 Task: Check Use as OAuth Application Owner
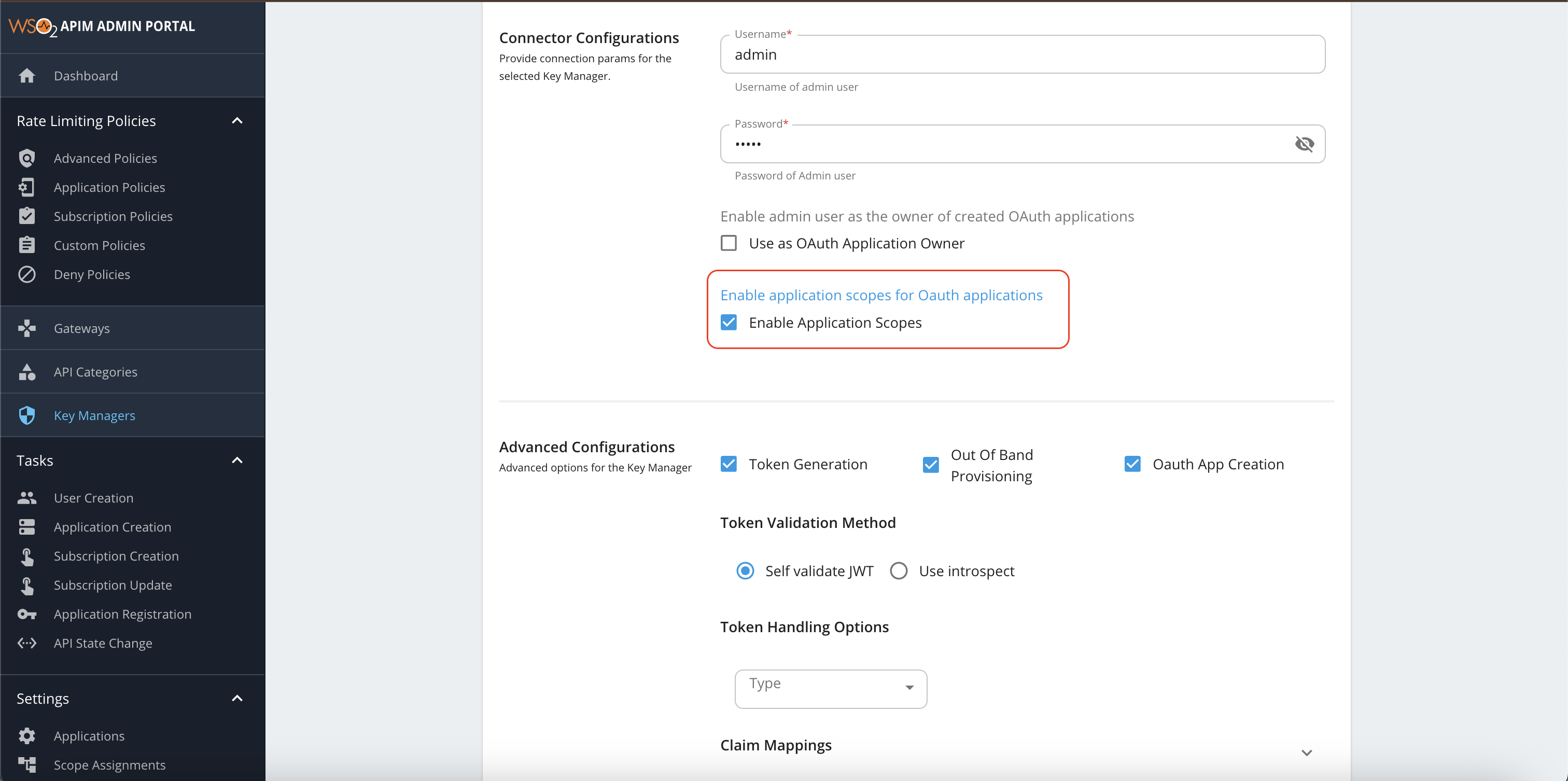tap(729, 243)
